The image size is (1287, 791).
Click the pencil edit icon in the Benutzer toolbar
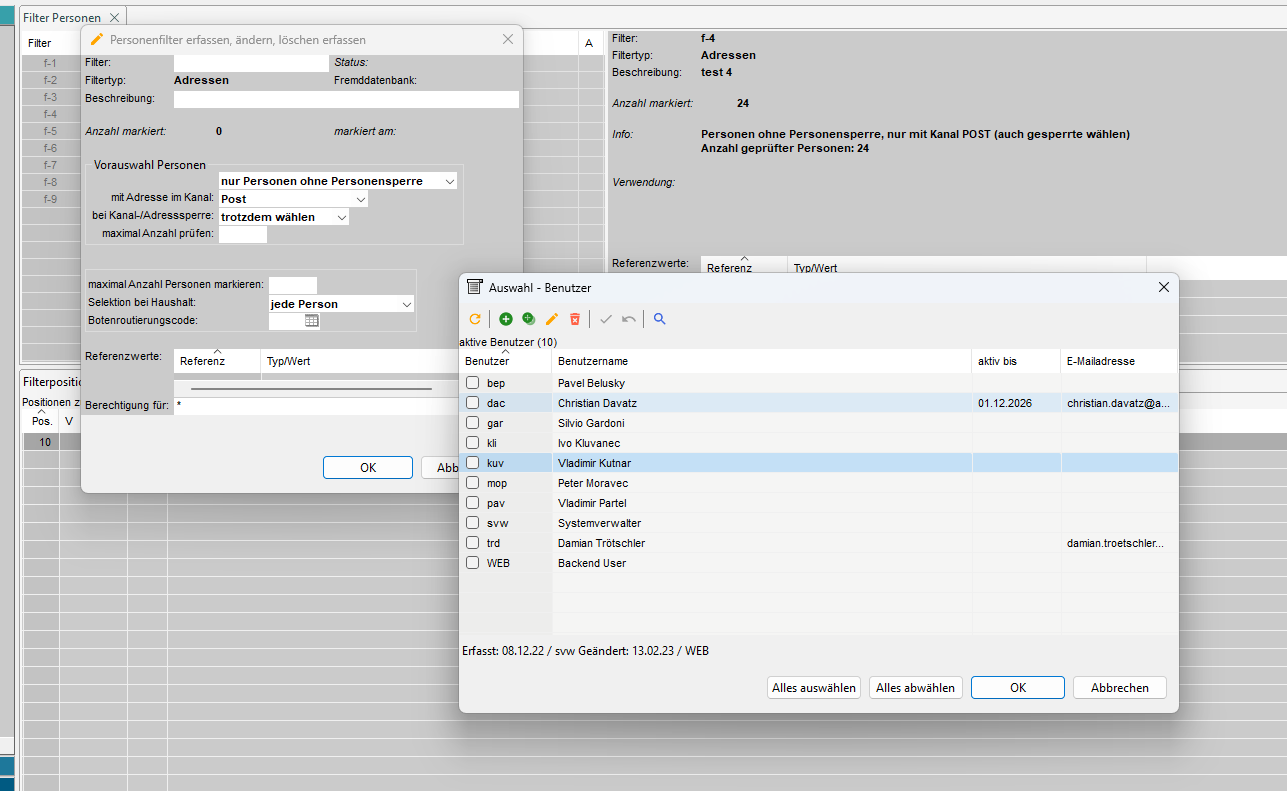551,319
